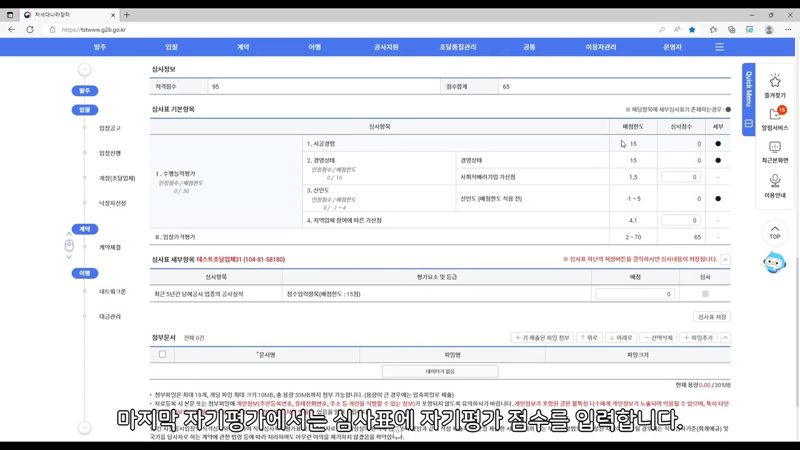Go back using browser back arrow
The image size is (800, 450).
pos(11,30)
